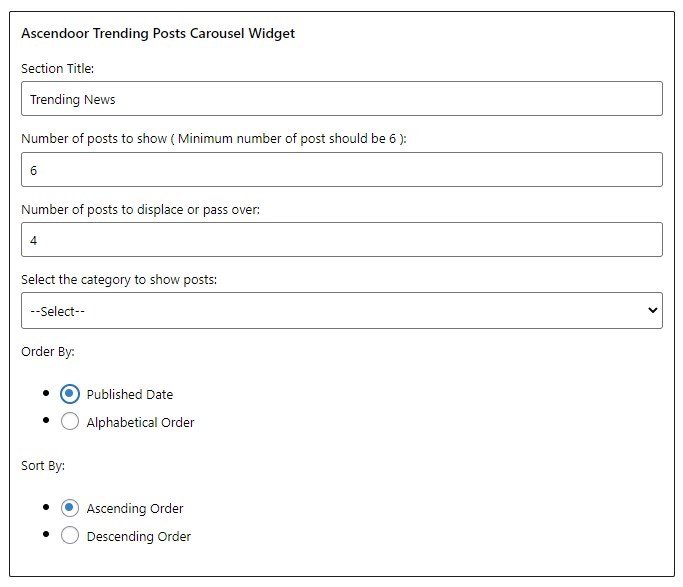Open the category --Select-- dropdown
The image size is (683, 587).
[x=342, y=310]
